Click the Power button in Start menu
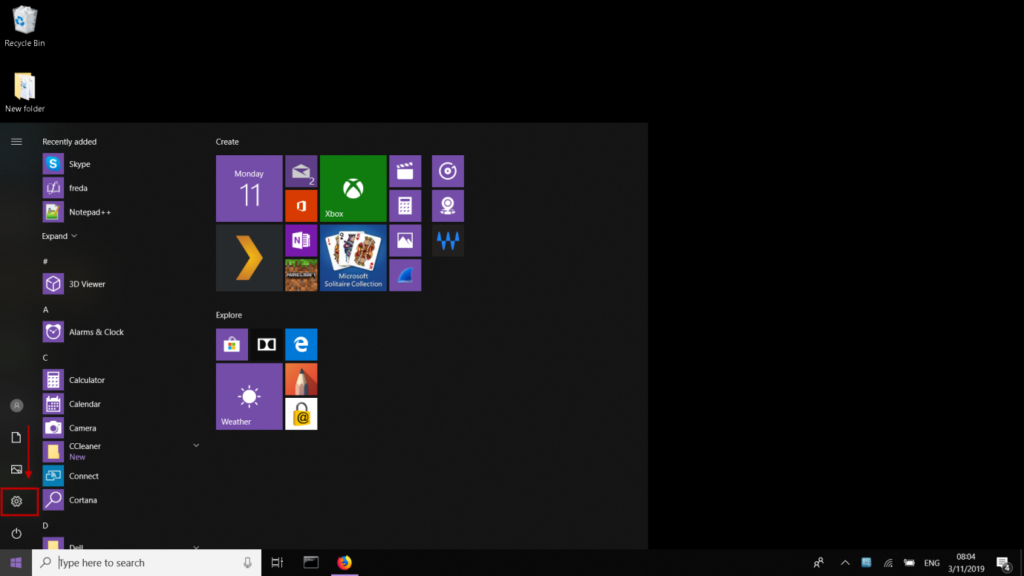Image resolution: width=1024 pixels, height=576 pixels. point(16,534)
